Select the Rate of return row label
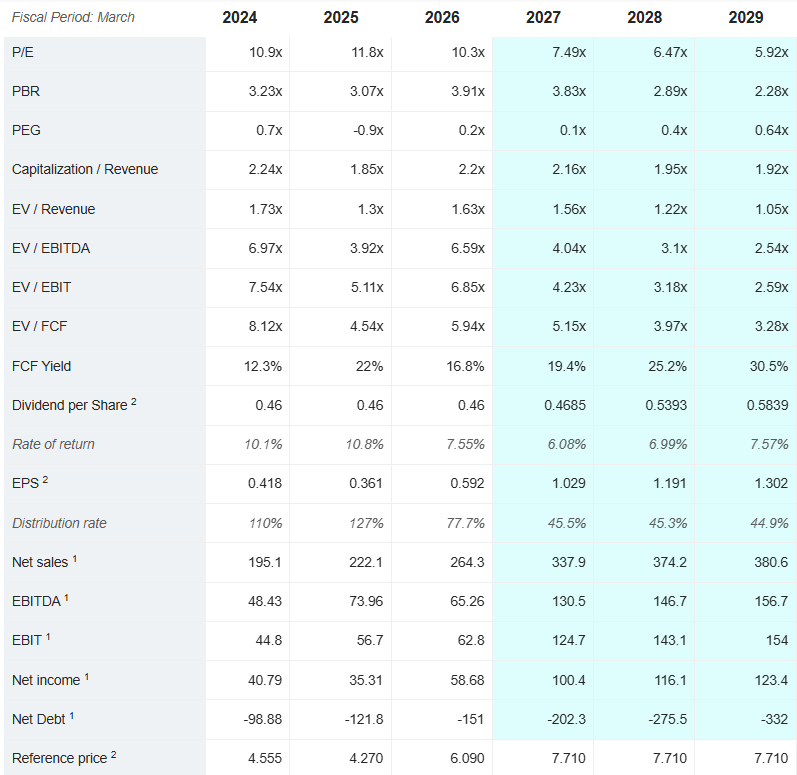 point(53,444)
